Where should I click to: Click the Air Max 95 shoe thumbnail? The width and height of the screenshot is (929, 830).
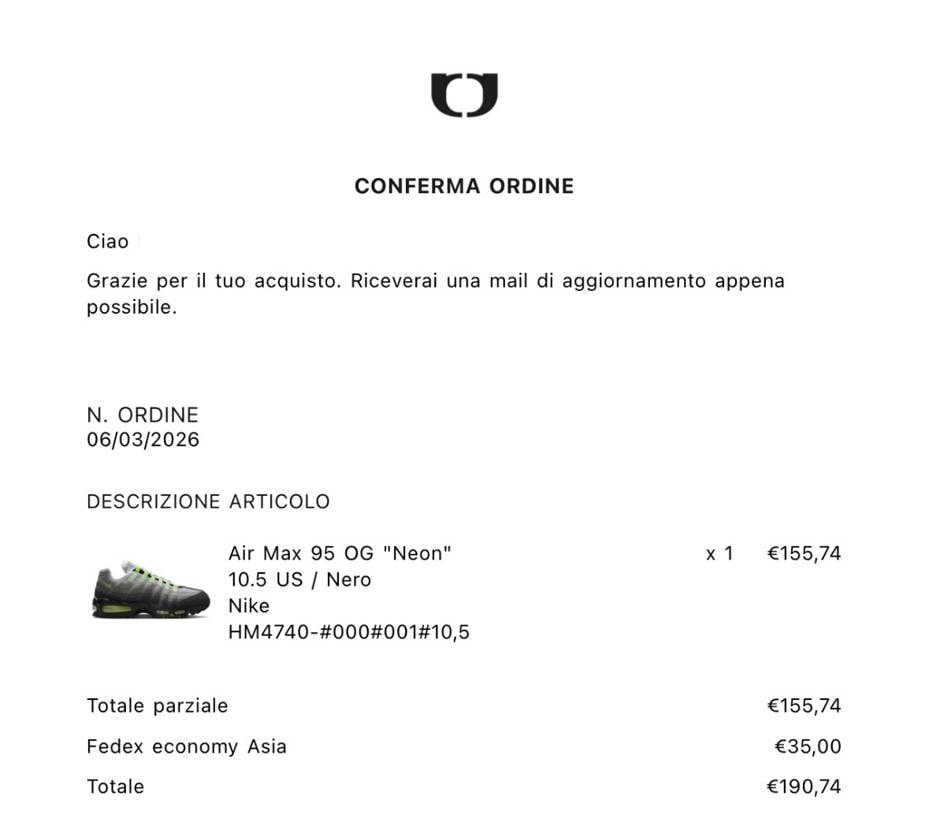[x=152, y=590]
